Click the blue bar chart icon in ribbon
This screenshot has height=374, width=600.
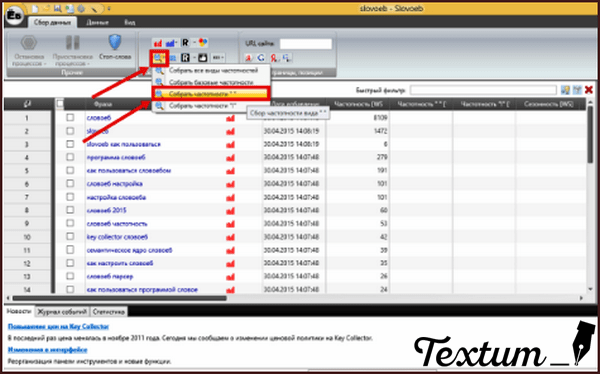(171, 42)
